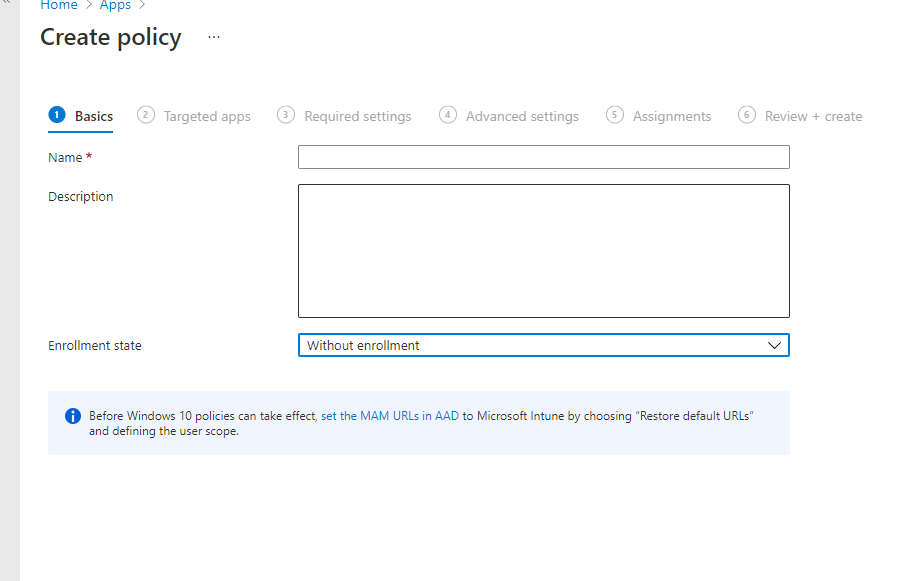This screenshot has height=581, width=910.
Task: Click the ellipsis next to Create policy
Action: pyautogui.click(x=213, y=37)
